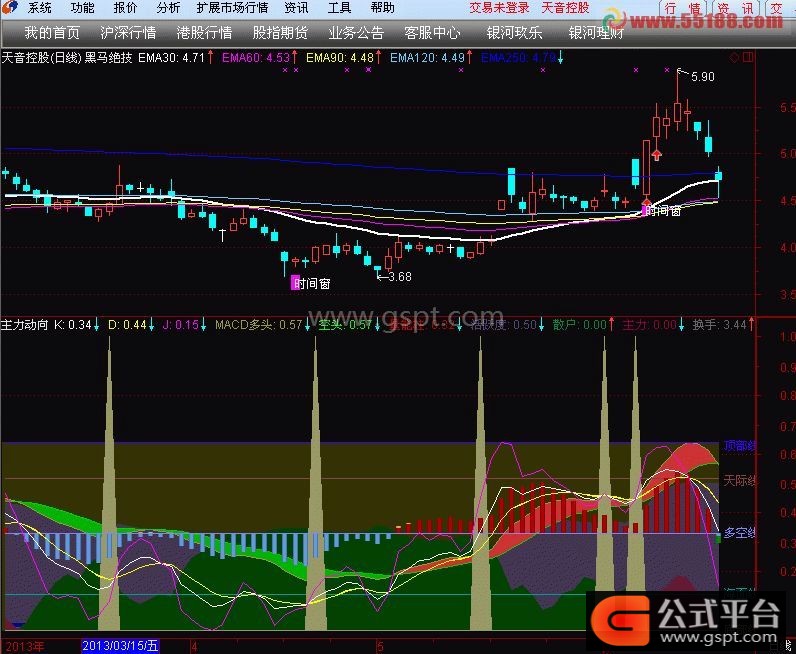Viewport: 796px width, 654px height.
Task: Open 客服中心 page
Action: click(433, 34)
